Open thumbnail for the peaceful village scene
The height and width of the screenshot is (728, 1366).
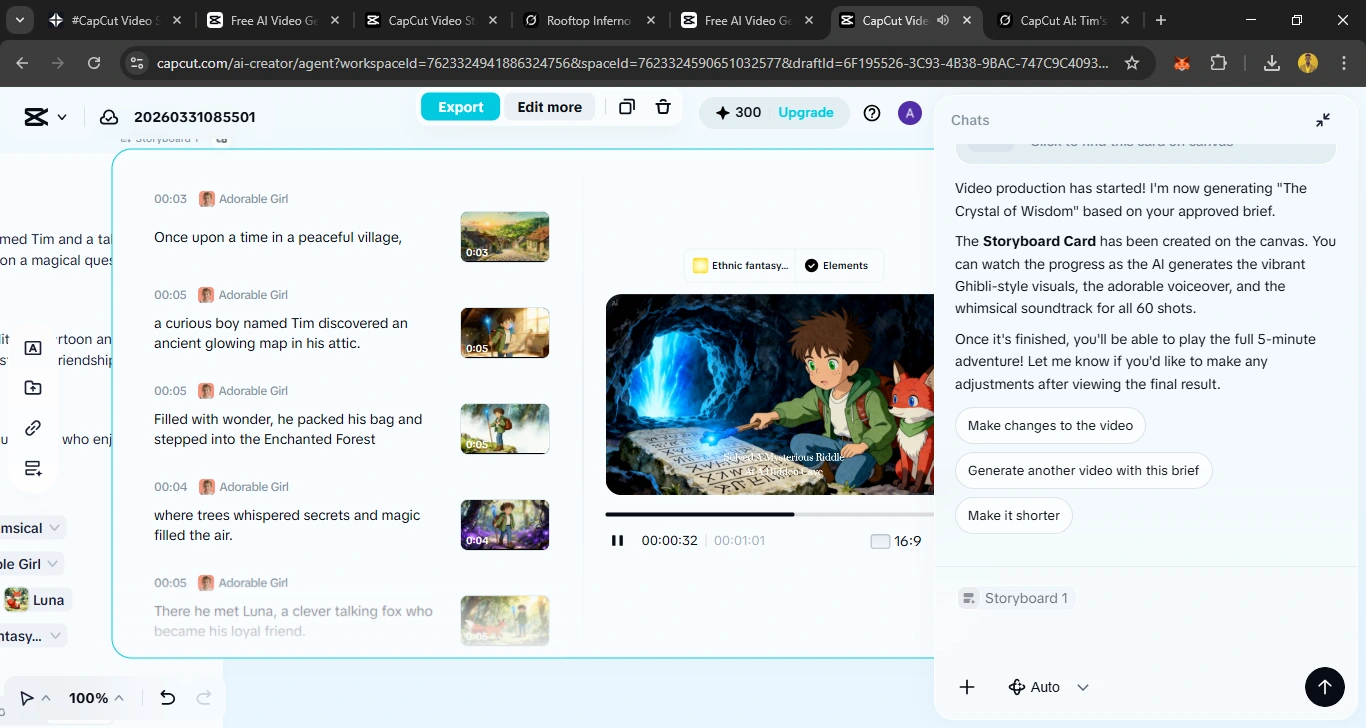tap(505, 237)
